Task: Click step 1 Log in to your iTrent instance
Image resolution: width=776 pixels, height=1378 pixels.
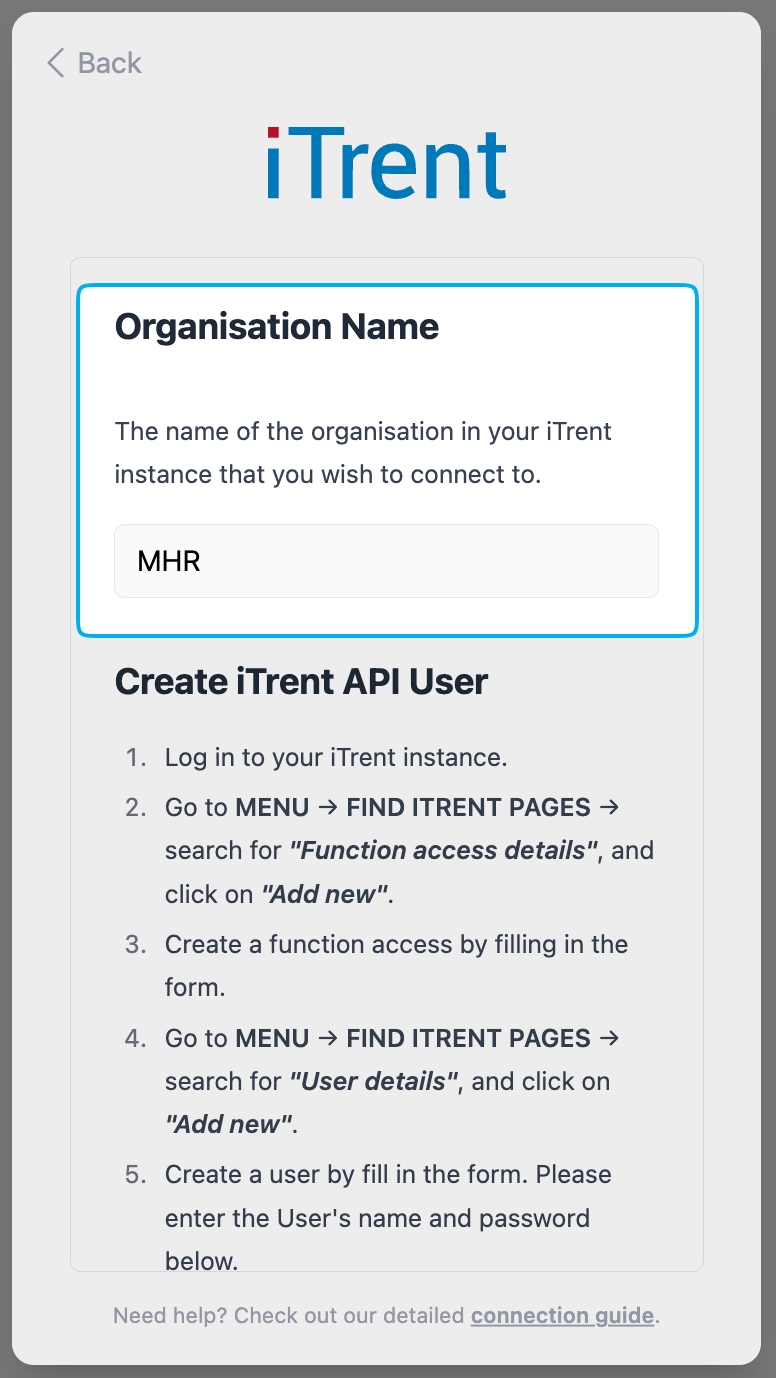Action: 336,757
